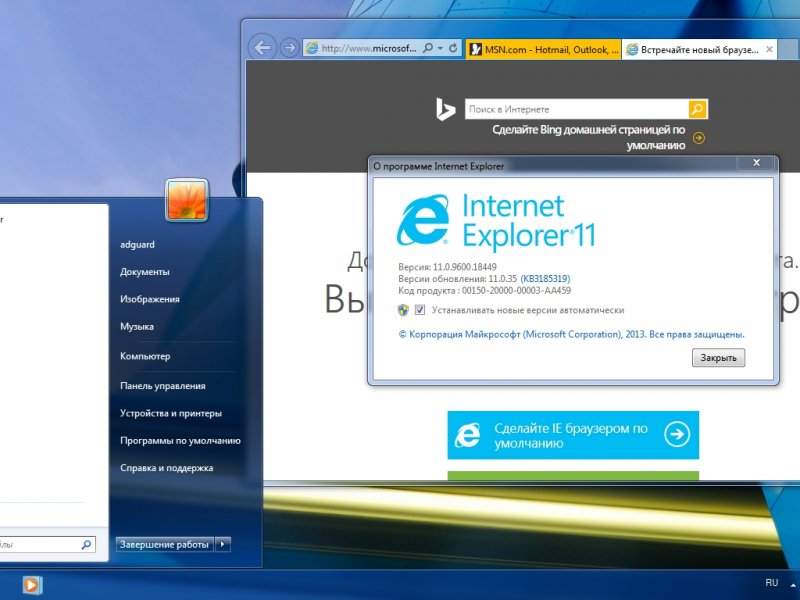Viewport: 800px width, 600px height.
Task: Click the Завершение работы button
Action: (164, 544)
